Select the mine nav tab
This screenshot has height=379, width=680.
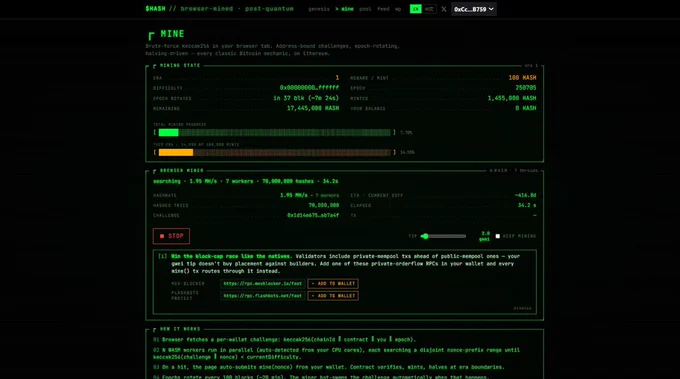(x=345, y=9)
